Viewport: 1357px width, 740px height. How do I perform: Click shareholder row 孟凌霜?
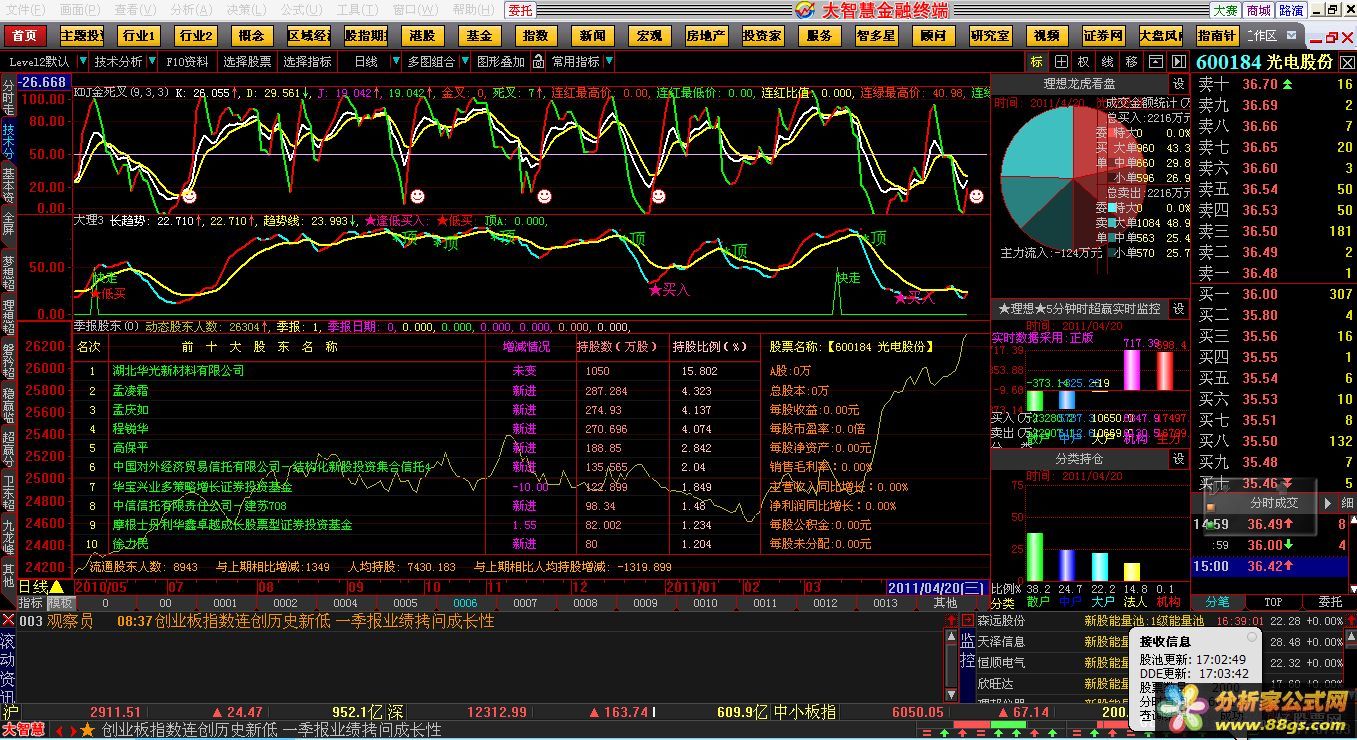point(130,391)
